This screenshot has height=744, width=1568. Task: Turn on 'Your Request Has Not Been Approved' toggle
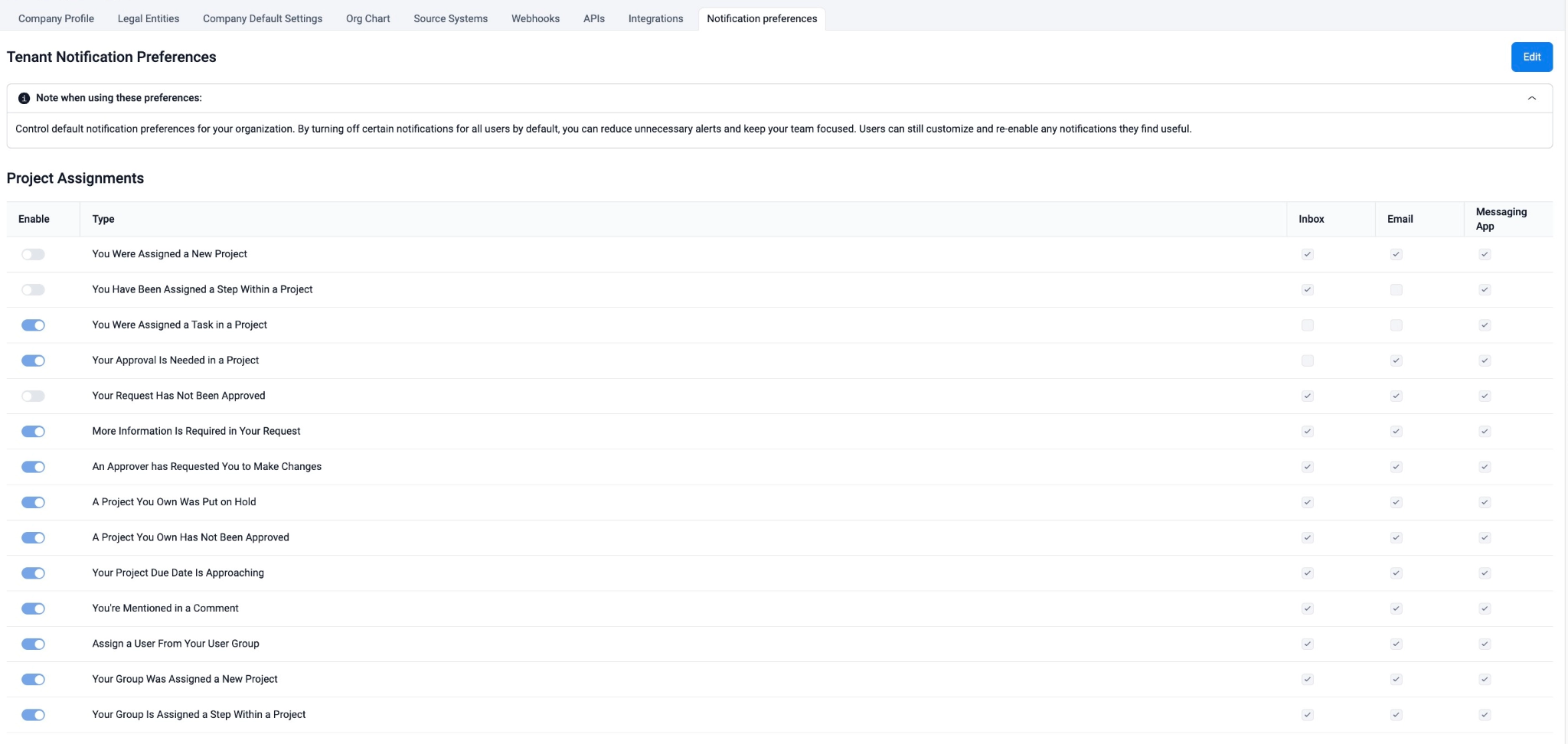[33, 396]
